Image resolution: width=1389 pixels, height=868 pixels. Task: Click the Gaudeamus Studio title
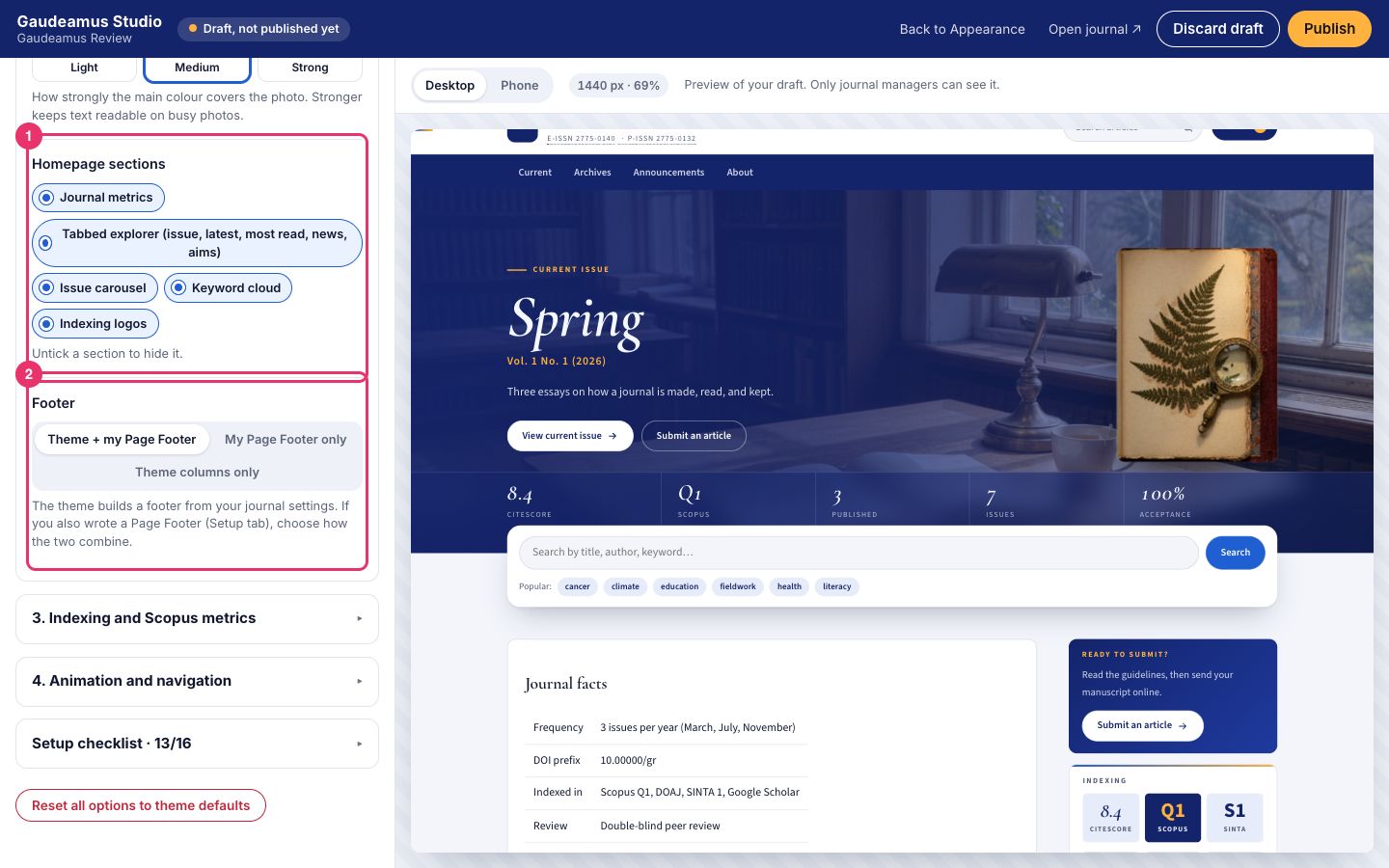tap(90, 21)
